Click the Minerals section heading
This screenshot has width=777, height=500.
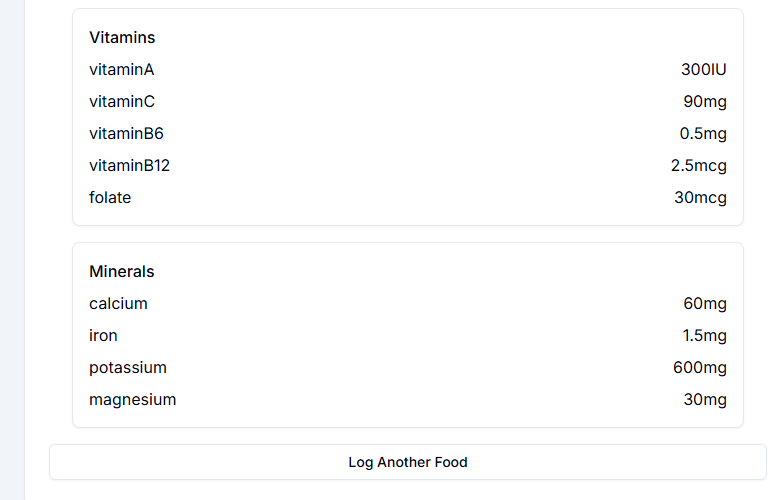coord(122,272)
